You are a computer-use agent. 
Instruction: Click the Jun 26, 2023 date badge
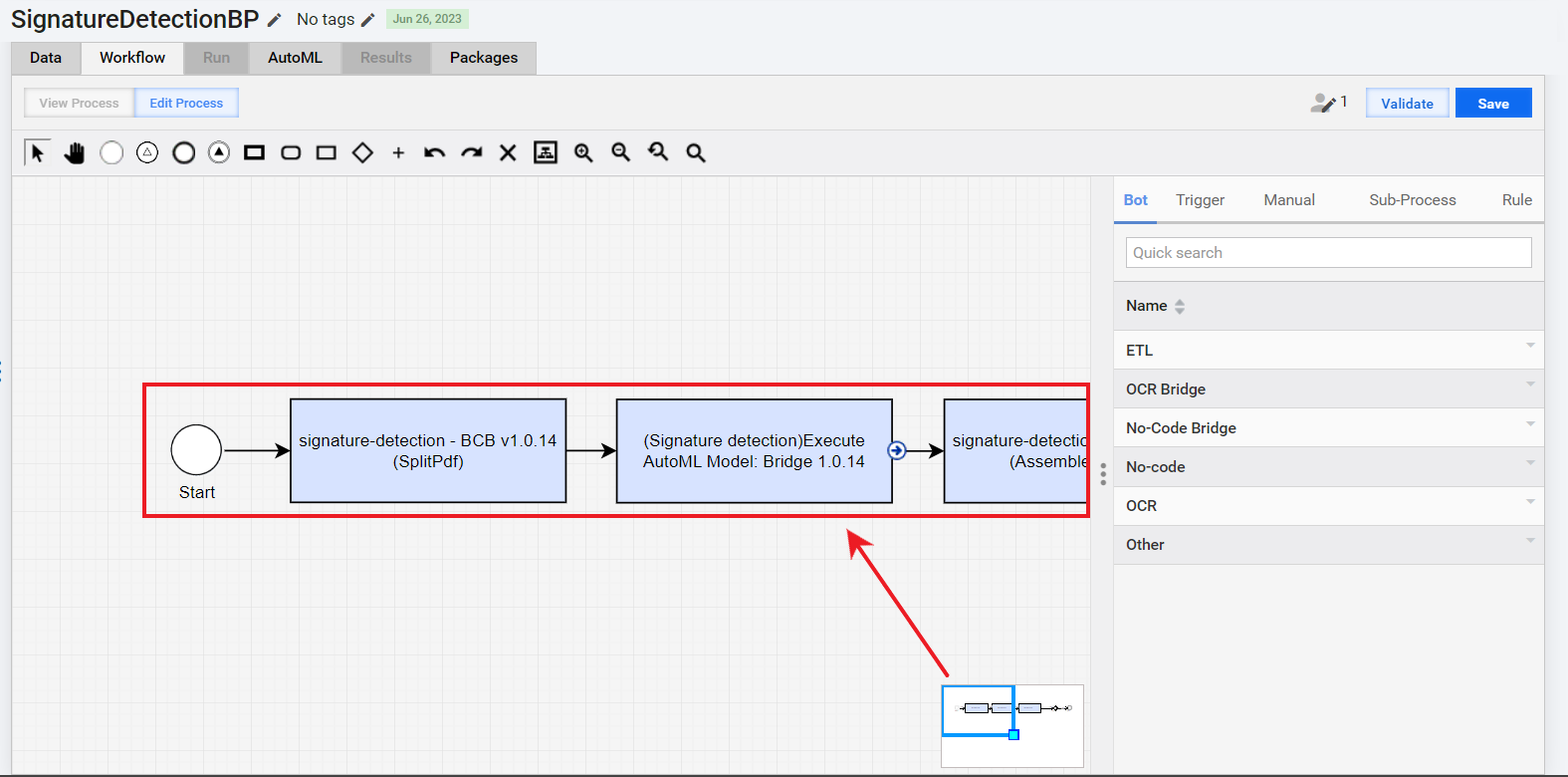(x=427, y=19)
